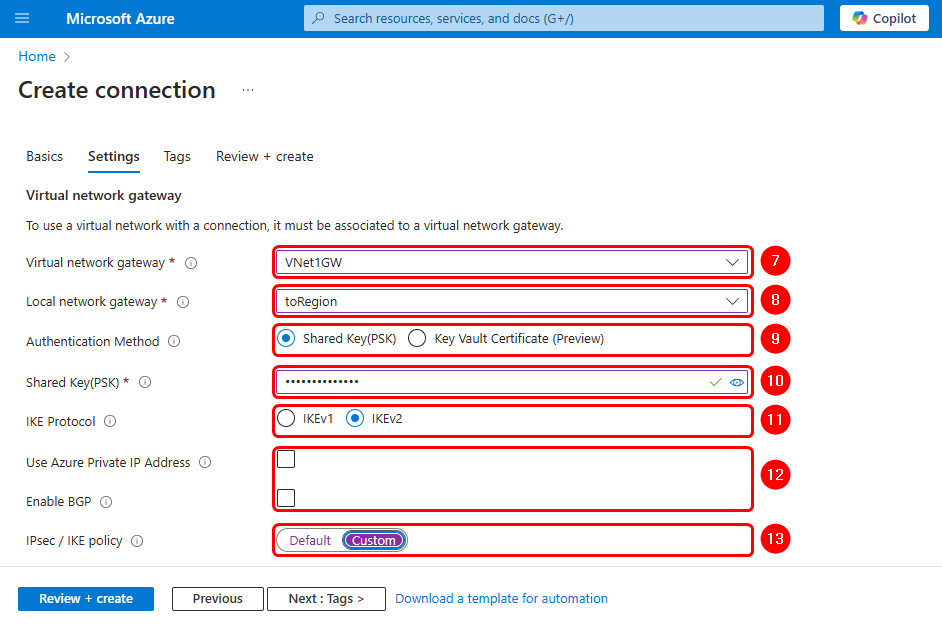Open the Local network gateway dropdown
Viewport: 942px width, 630px height.
(512, 301)
